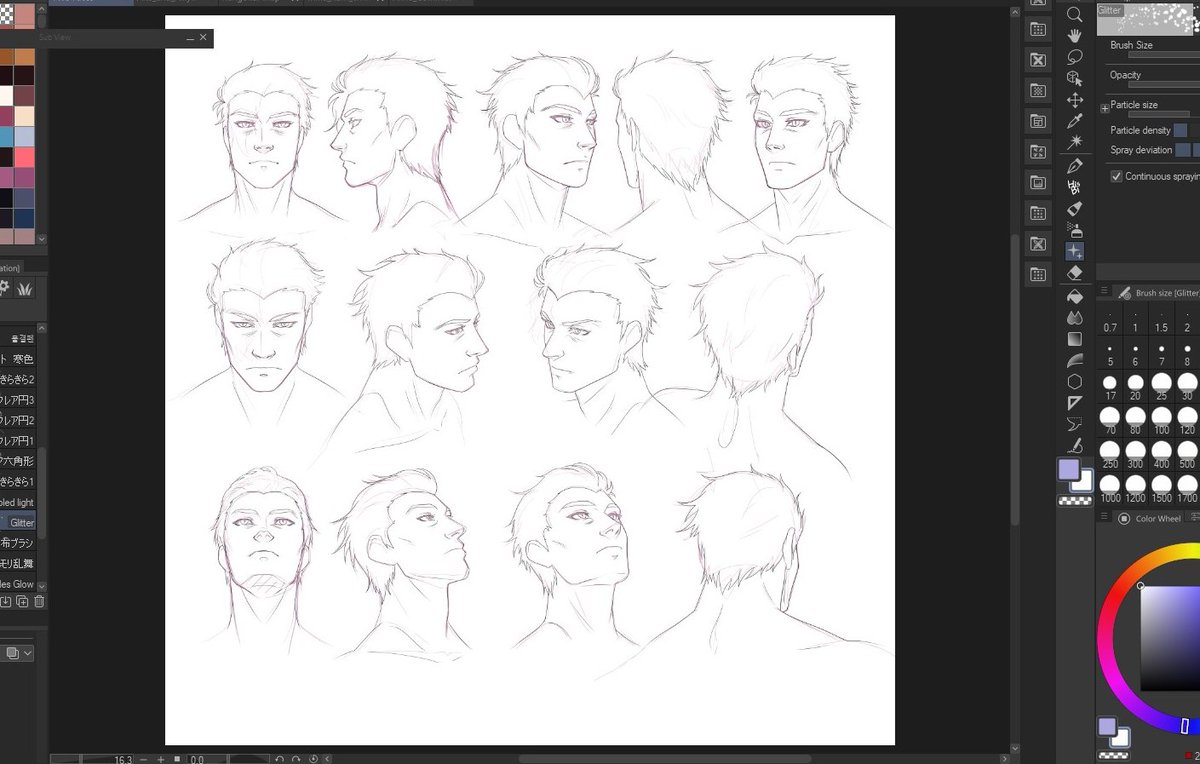The width and height of the screenshot is (1200, 764).
Task: Minimize the Sub View panel
Action: point(190,37)
